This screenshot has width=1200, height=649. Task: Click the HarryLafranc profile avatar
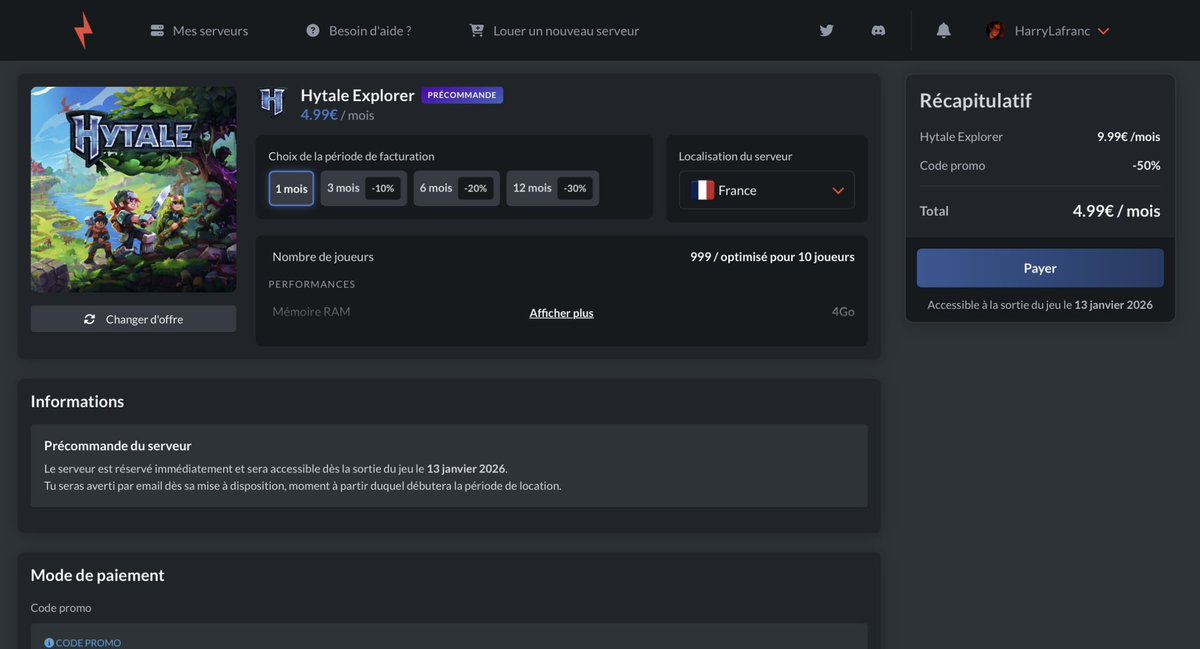[995, 31]
